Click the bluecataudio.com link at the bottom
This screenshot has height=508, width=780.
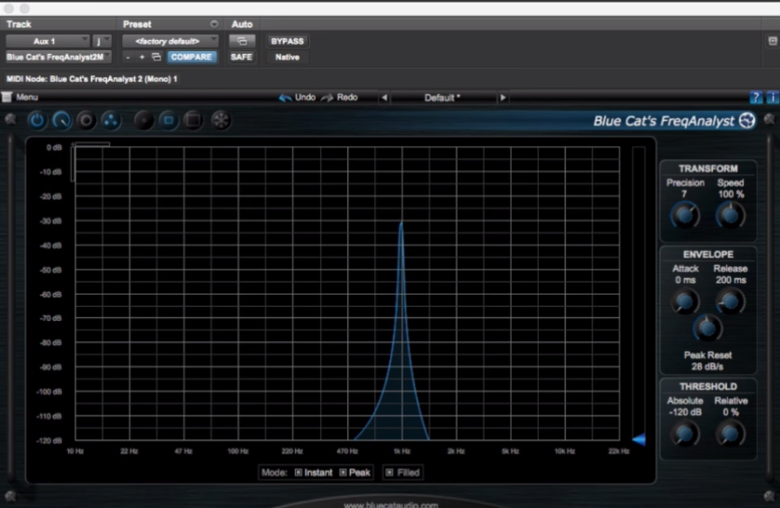click(391, 504)
